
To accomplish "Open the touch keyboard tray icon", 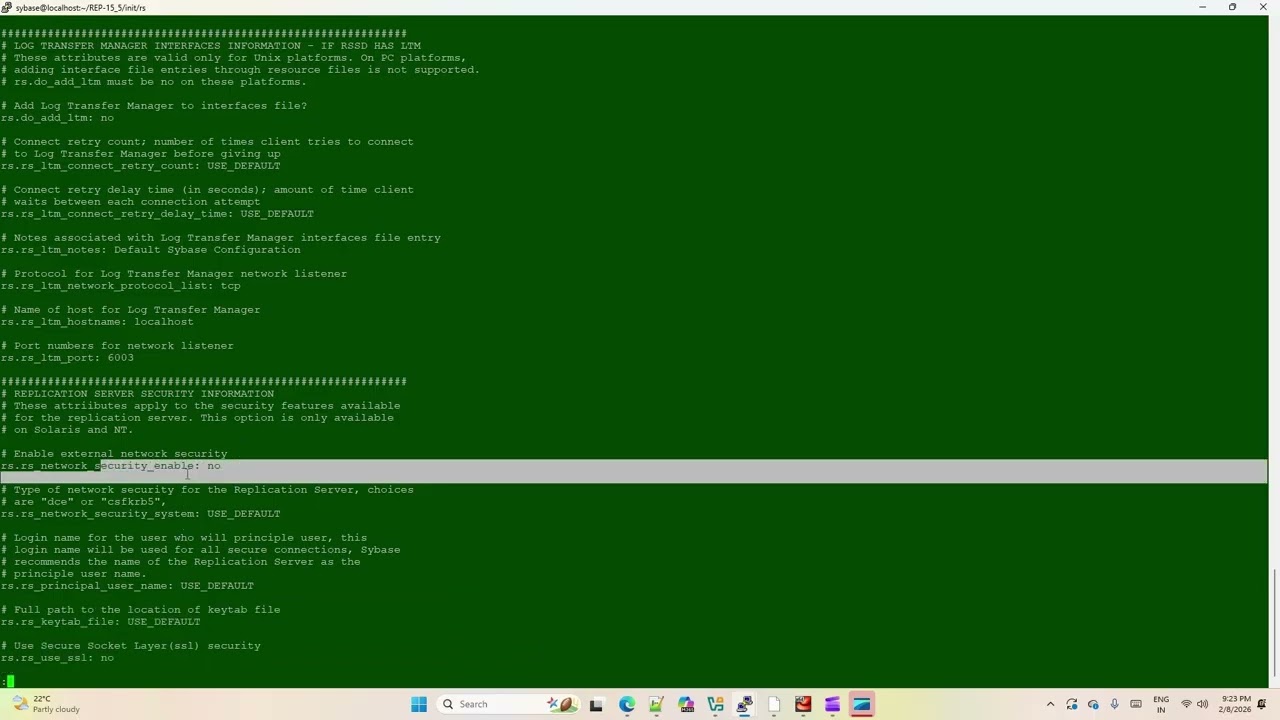I will tap(1136, 704).
